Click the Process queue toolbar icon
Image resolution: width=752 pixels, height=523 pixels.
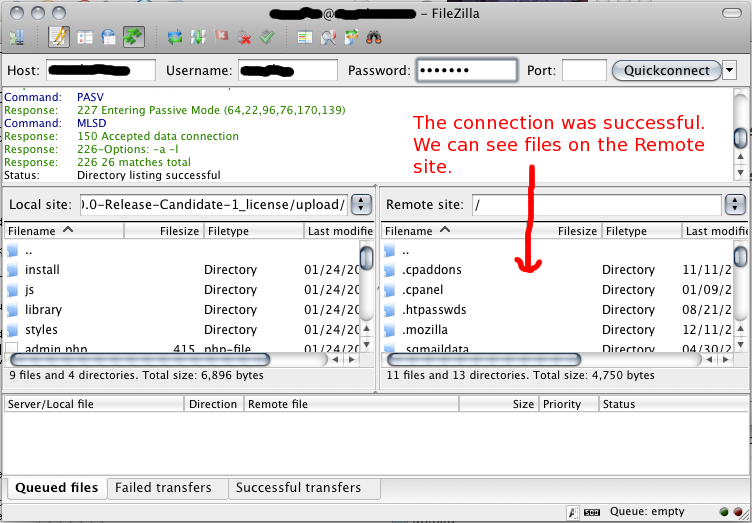click(199, 38)
